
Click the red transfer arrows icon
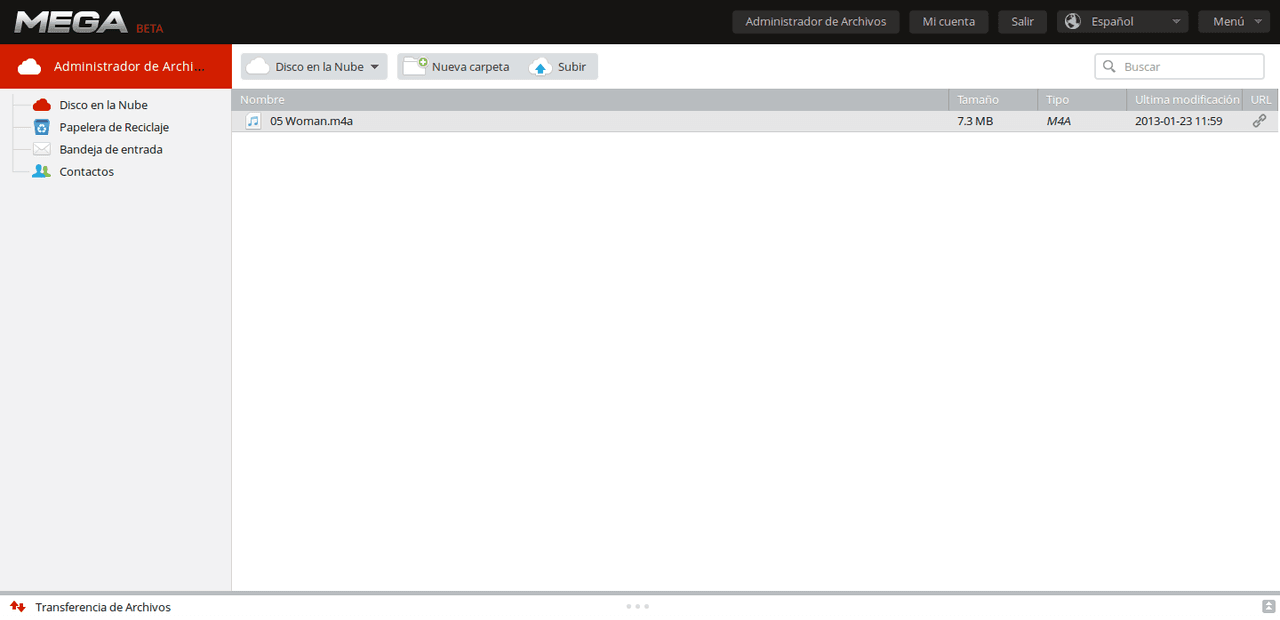coord(17,607)
